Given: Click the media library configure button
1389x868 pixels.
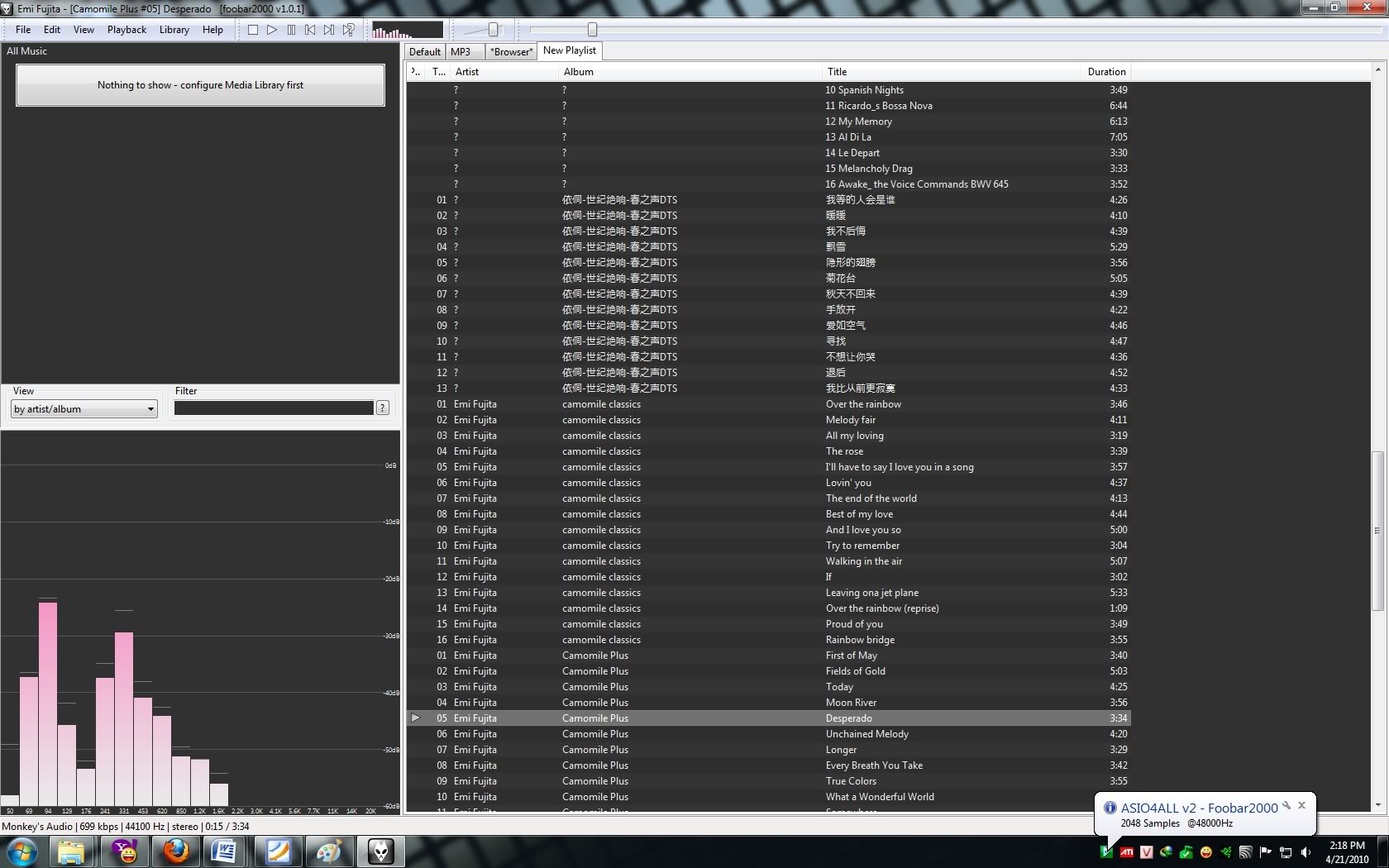Looking at the screenshot, I should 200,85.
